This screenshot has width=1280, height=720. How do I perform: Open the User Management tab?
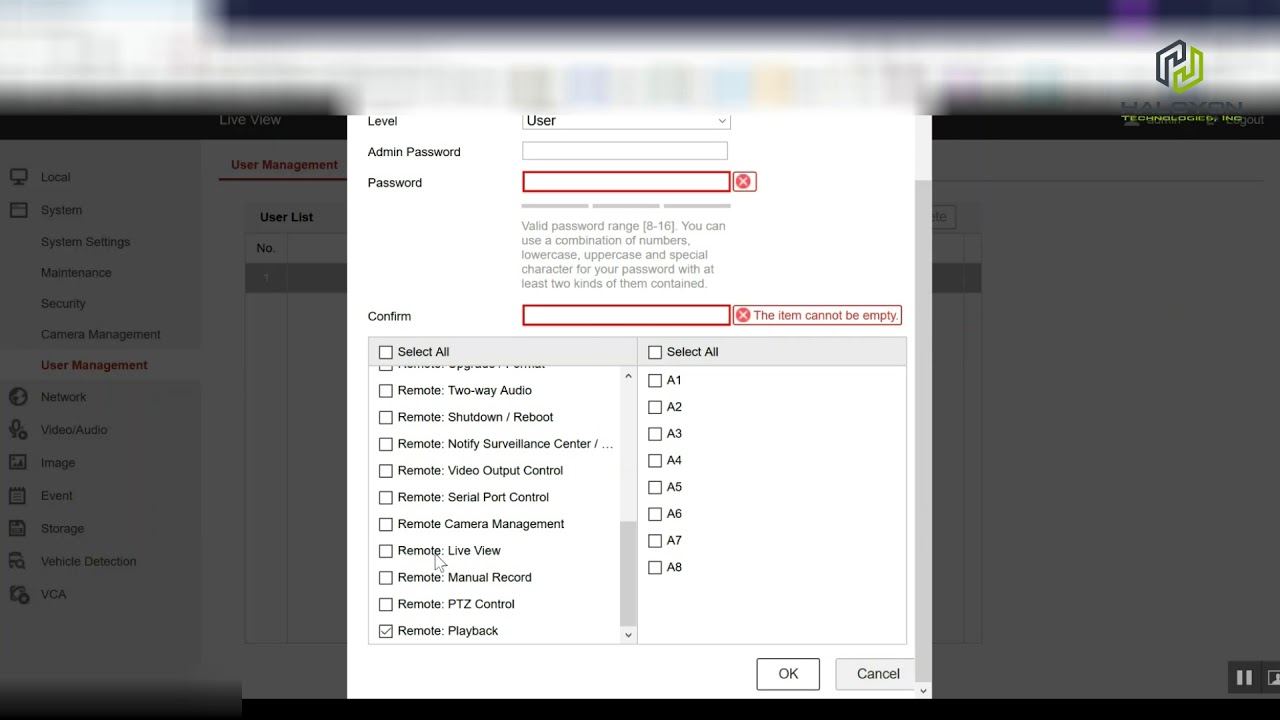tap(284, 165)
